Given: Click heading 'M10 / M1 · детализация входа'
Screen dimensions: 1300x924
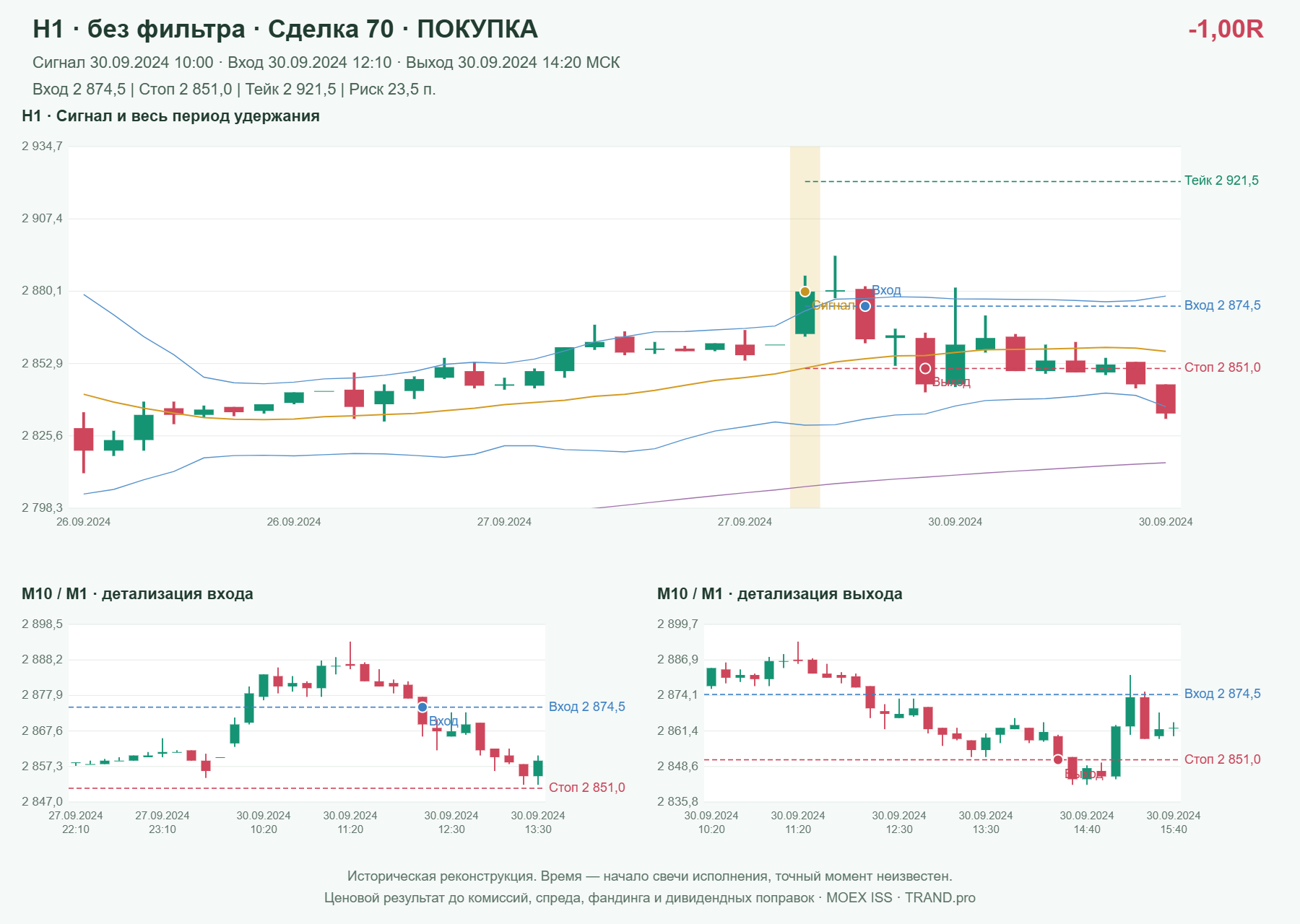Looking at the screenshot, I should tap(137, 594).
